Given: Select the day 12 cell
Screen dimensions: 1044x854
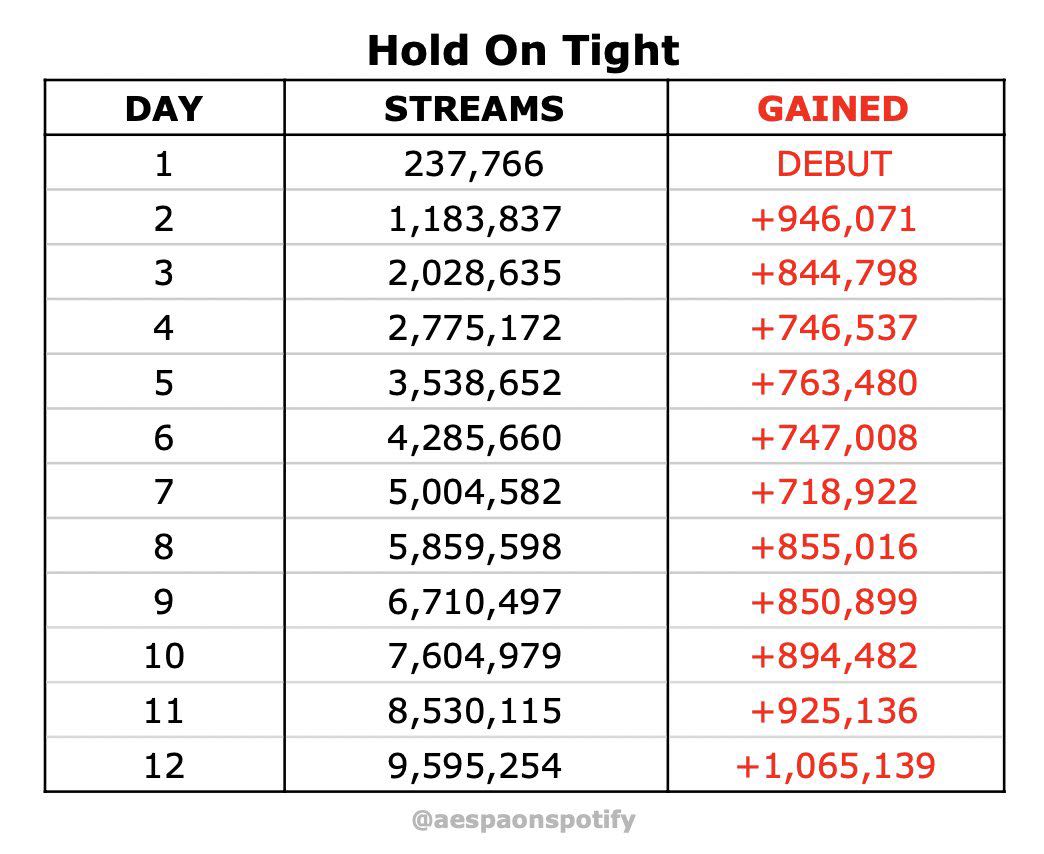Looking at the screenshot, I should (164, 766).
